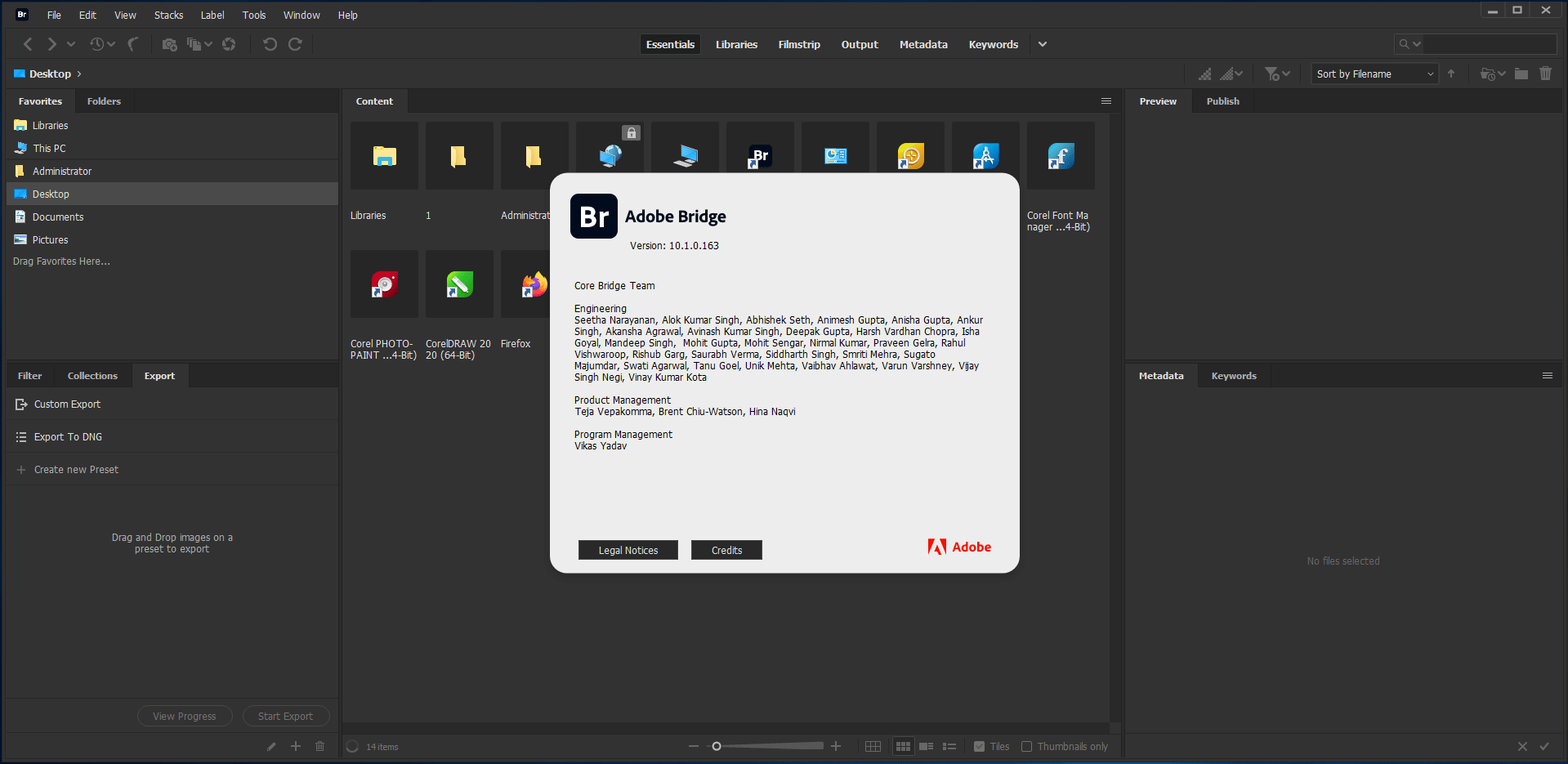
Task: Switch to the Filmstrip workspace
Action: tap(799, 44)
